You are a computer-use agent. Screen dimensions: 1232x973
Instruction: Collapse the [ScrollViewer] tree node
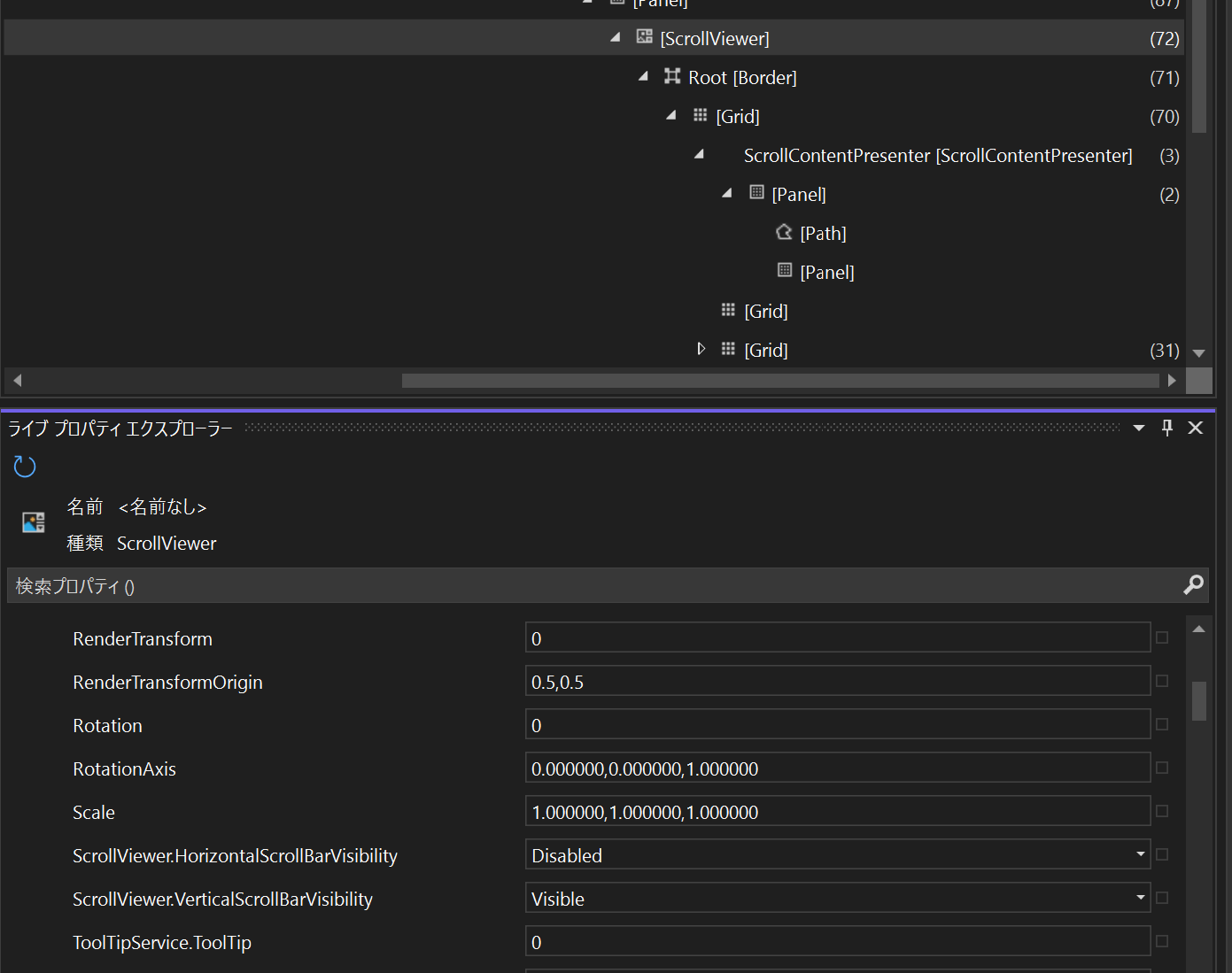pyautogui.click(x=616, y=37)
